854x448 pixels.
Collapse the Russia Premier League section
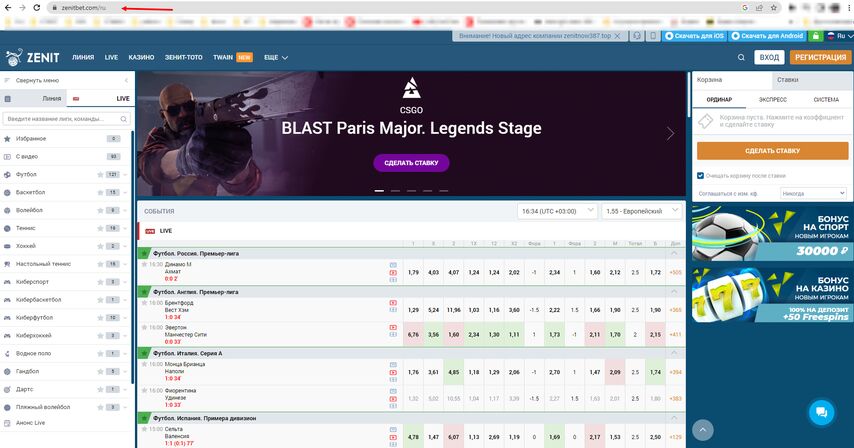tap(674, 254)
